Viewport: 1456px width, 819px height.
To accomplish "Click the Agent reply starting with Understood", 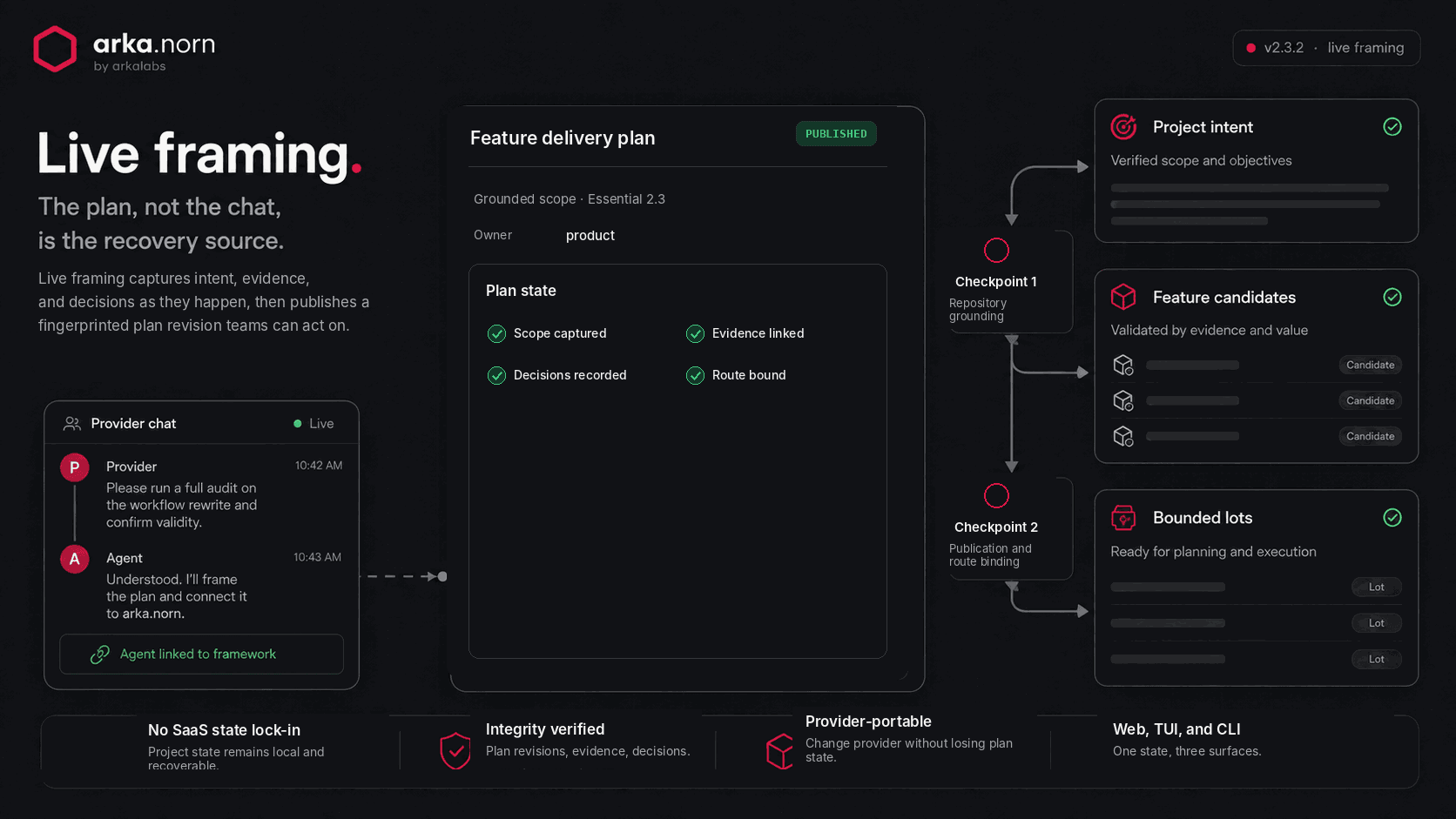I will (x=177, y=596).
